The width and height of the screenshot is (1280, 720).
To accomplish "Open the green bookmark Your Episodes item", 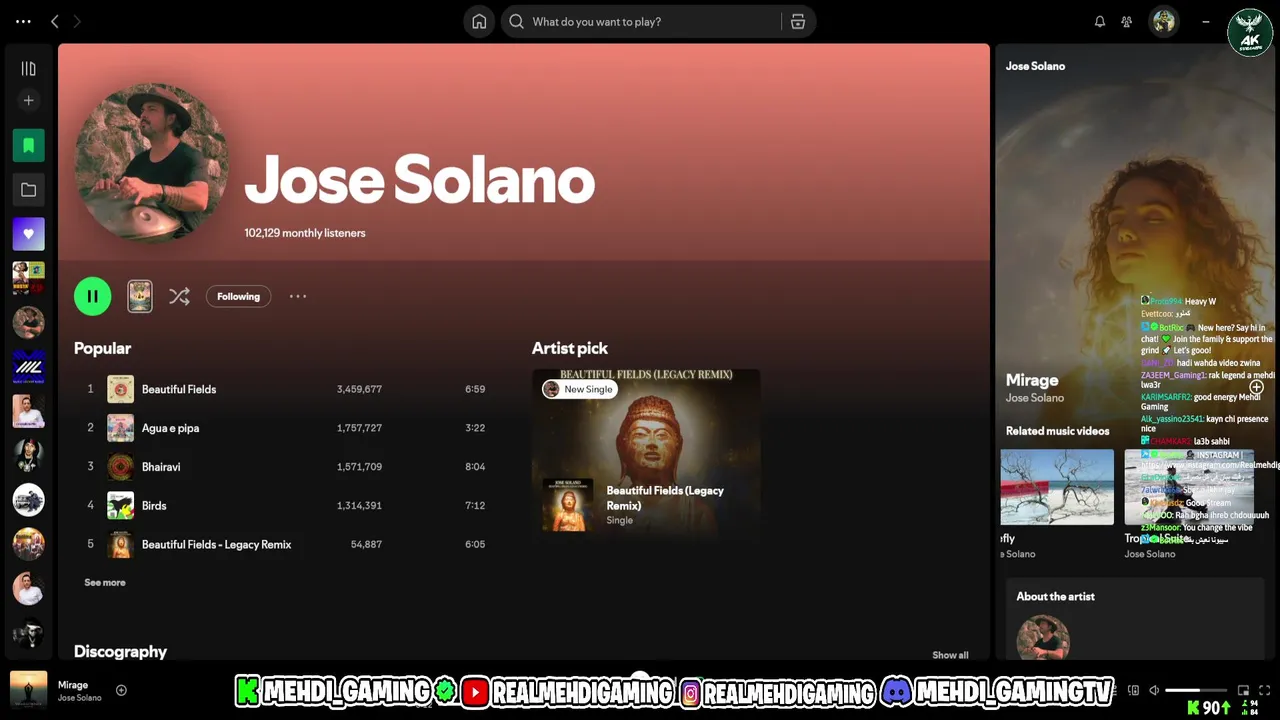I will [x=28, y=146].
